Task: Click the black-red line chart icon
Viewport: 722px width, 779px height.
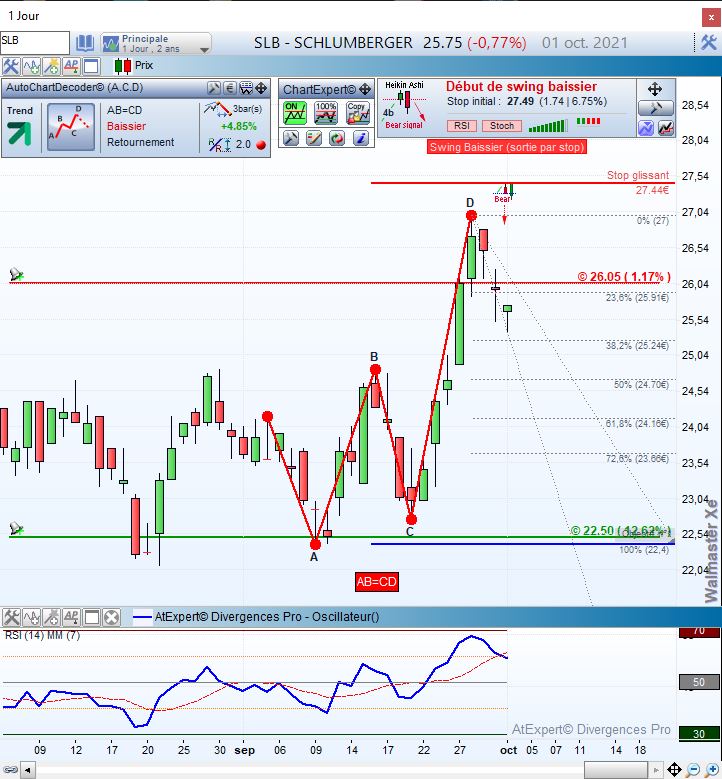Action: coord(665,129)
